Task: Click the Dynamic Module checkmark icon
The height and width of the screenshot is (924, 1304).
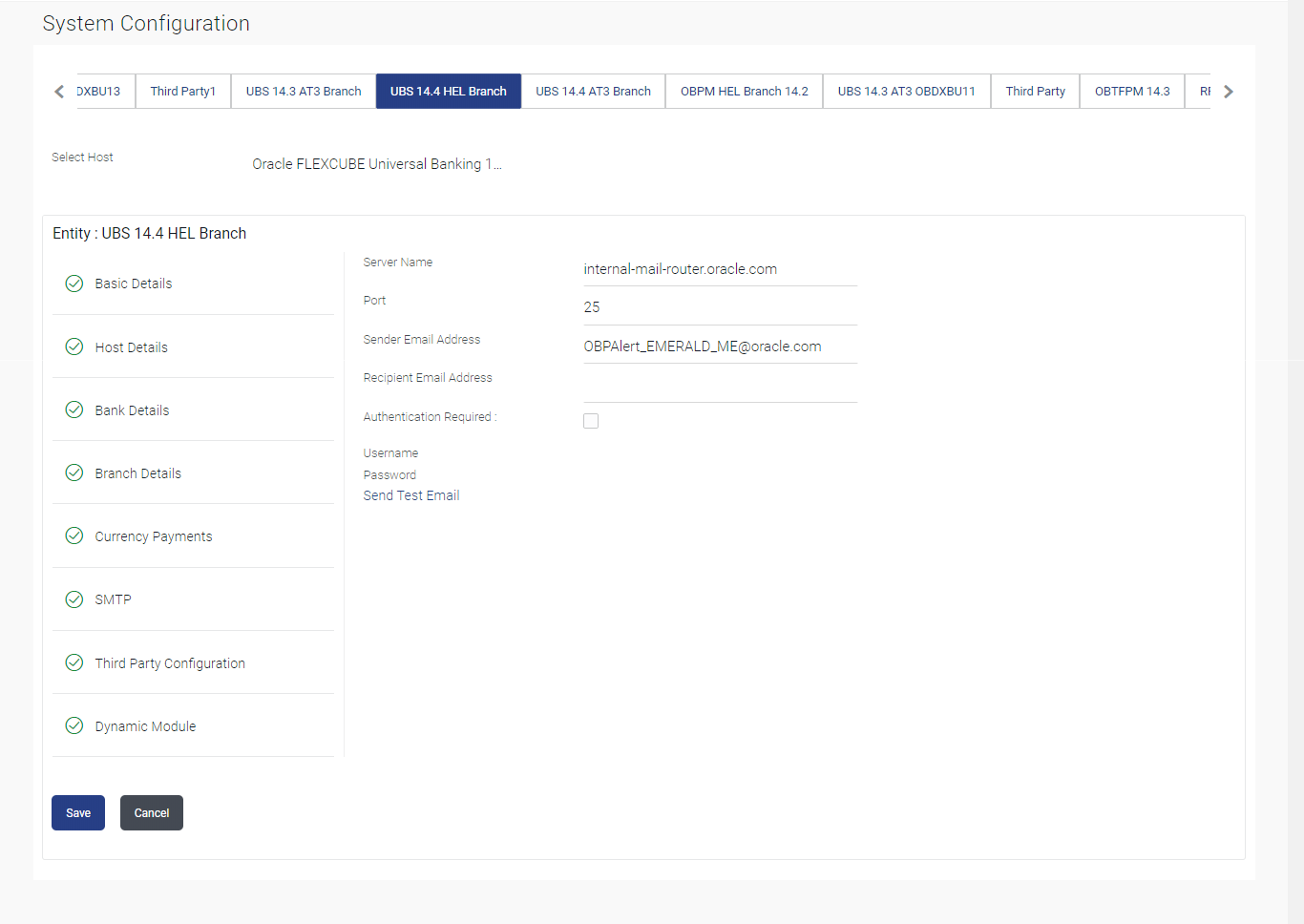Action: coord(74,725)
